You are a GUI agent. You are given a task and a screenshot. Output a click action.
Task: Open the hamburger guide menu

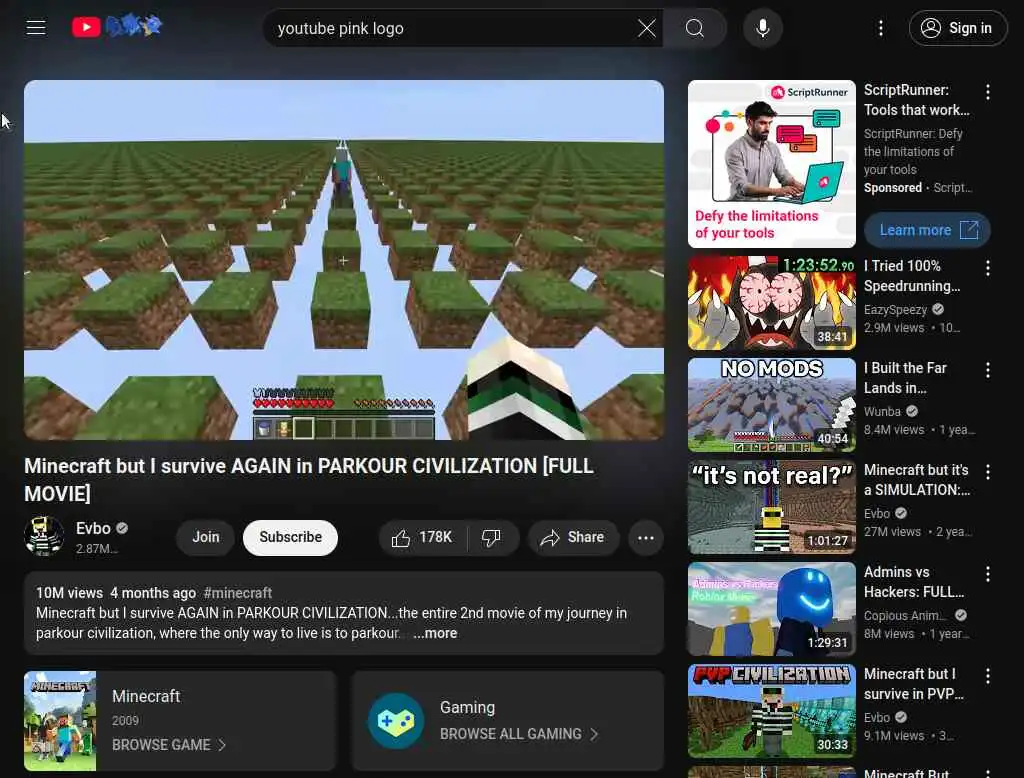coord(36,27)
